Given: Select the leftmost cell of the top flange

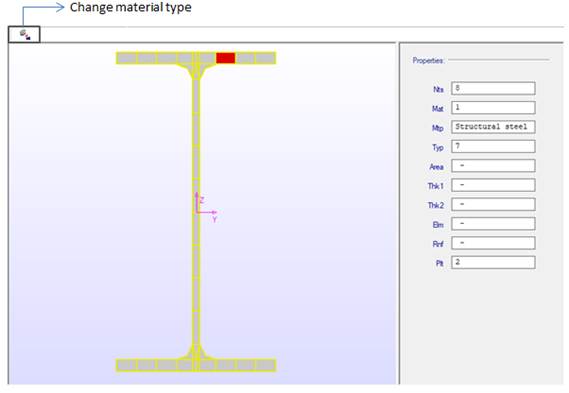Looking at the screenshot, I should (x=127, y=58).
